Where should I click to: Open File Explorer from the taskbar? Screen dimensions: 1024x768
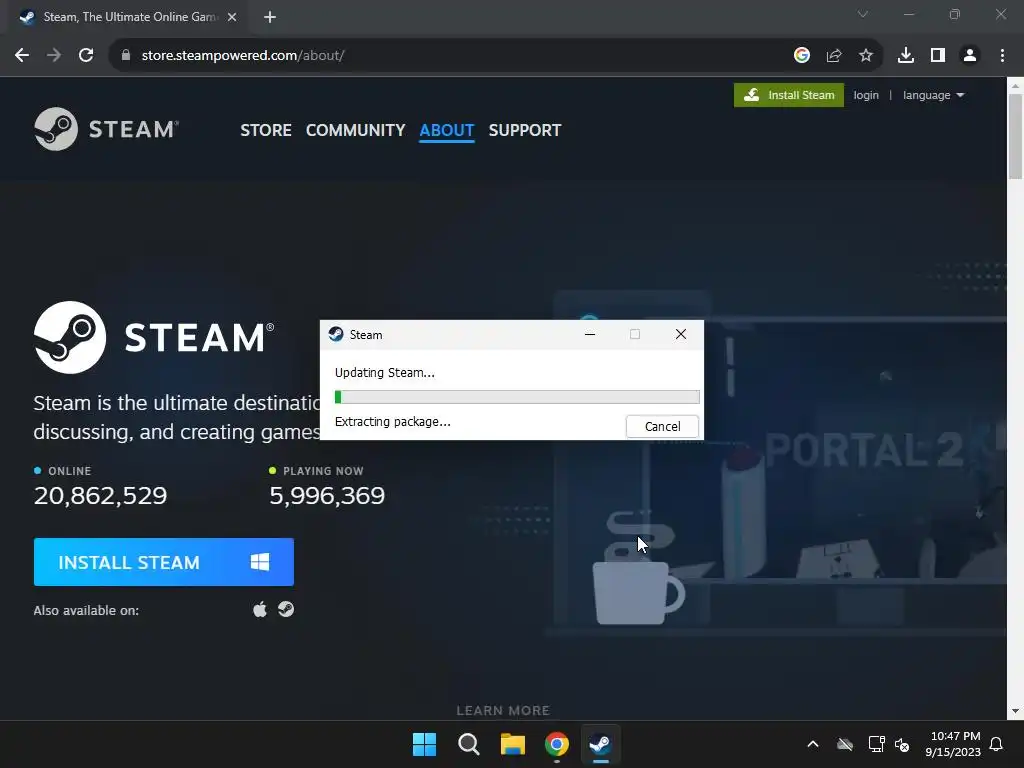click(x=513, y=744)
